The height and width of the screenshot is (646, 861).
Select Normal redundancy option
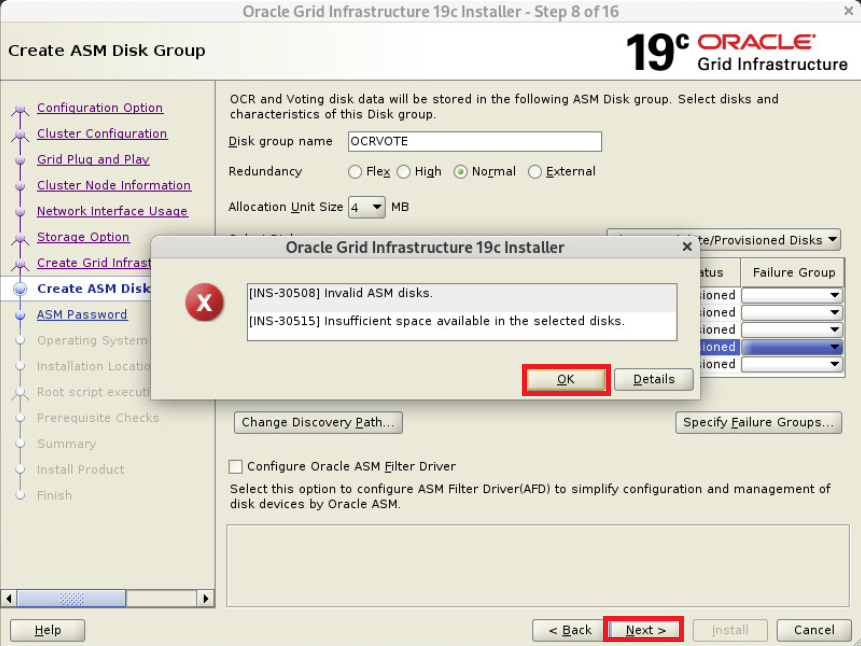460,172
